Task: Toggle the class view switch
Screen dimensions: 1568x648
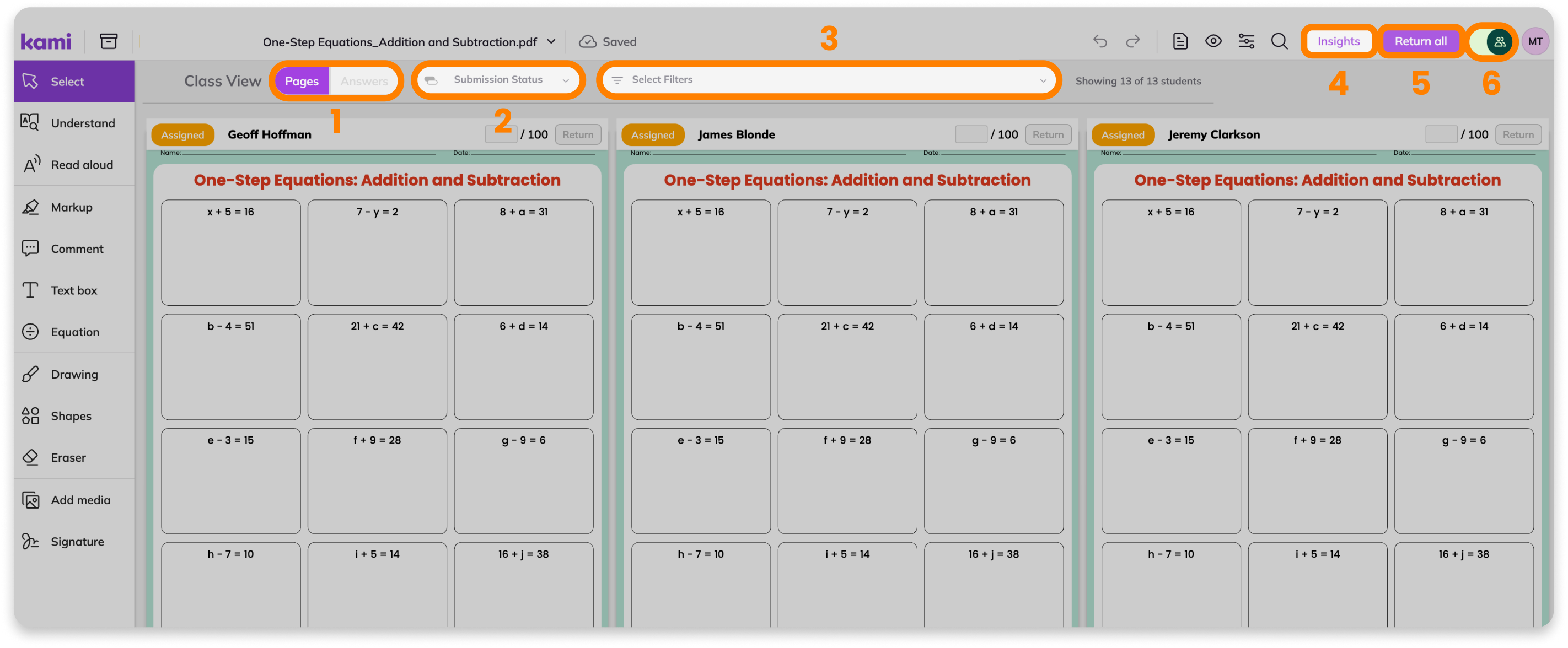Action: pyautogui.click(x=1491, y=41)
